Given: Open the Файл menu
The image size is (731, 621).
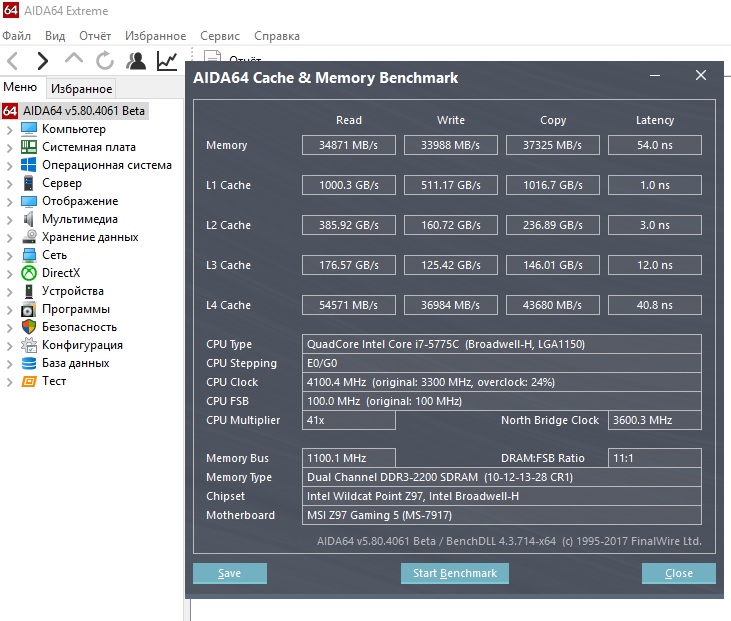Looking at the screenshot, I should pos(17,36).
